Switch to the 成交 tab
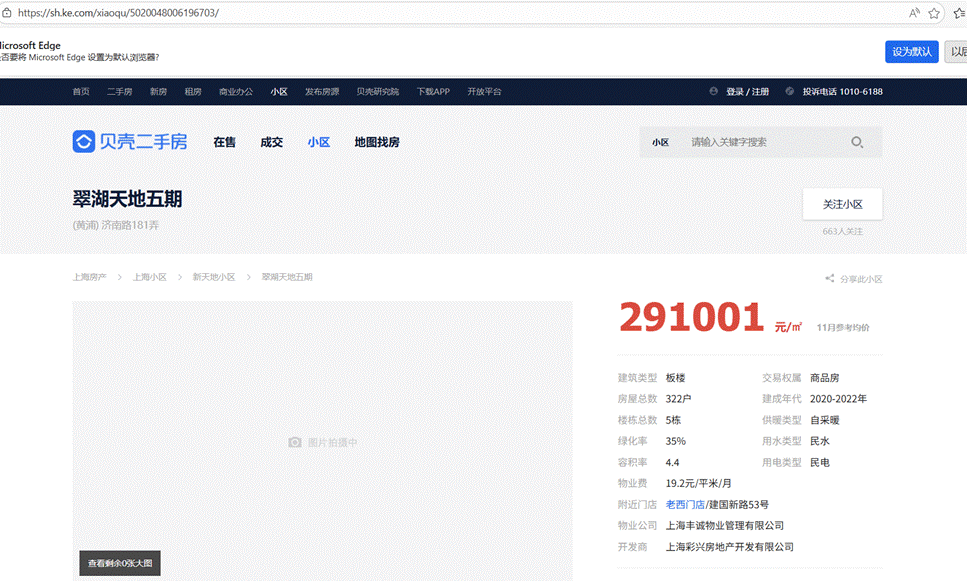967x581 pixels. click(x=271, y=142)
